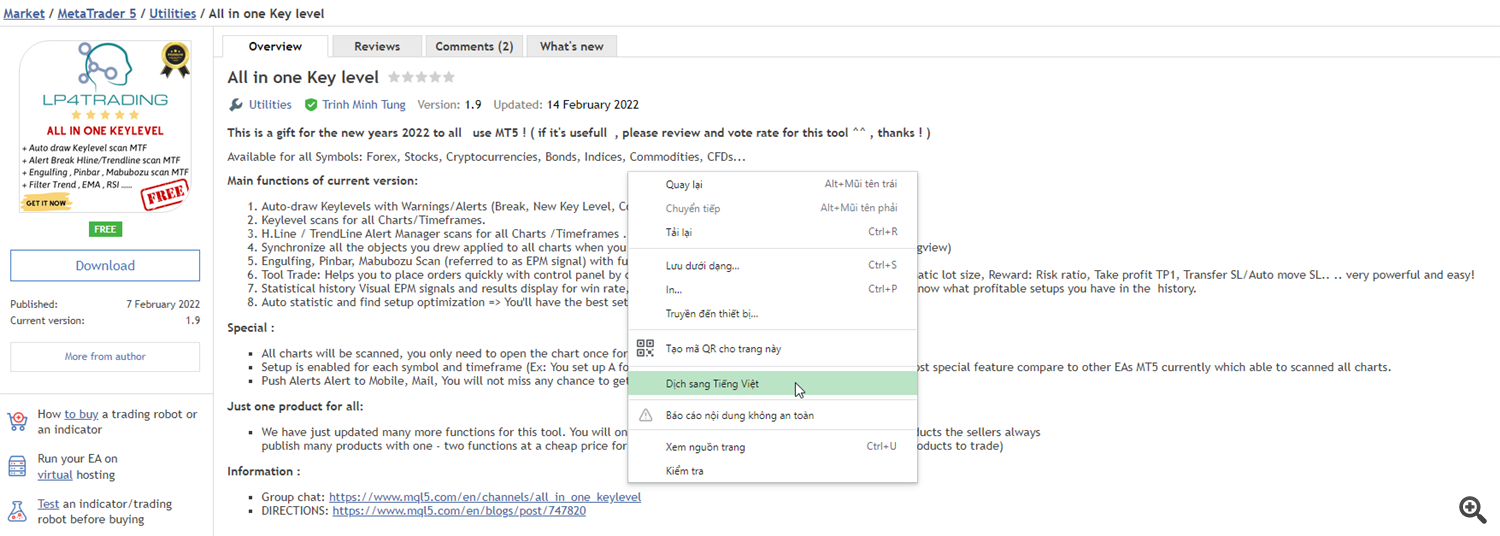Choose Lưu dưới dạng... menu entry
The width and height of the screenshot is (1500, 536).
[772, 265]
